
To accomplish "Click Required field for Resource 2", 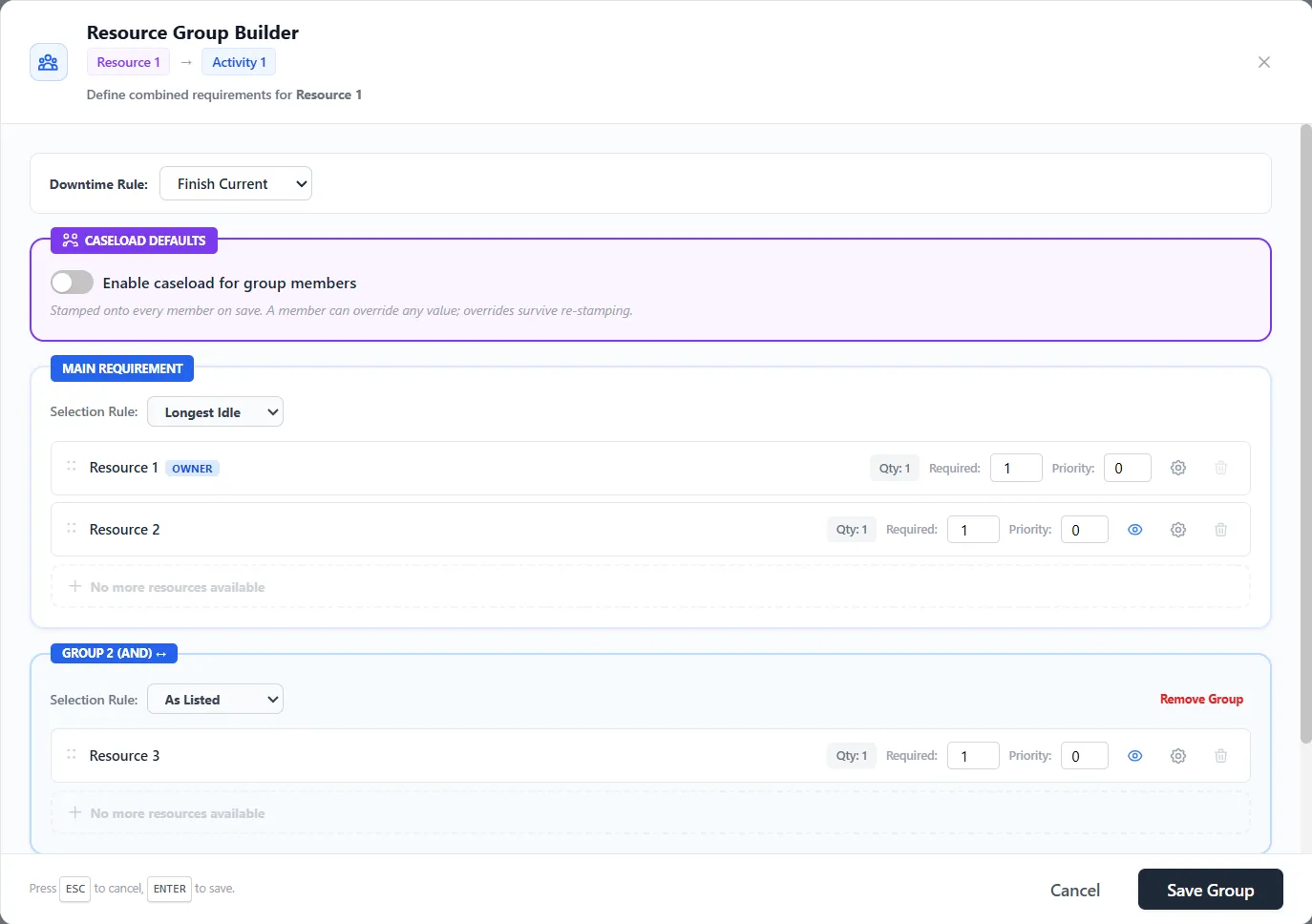I will (973, 530).
